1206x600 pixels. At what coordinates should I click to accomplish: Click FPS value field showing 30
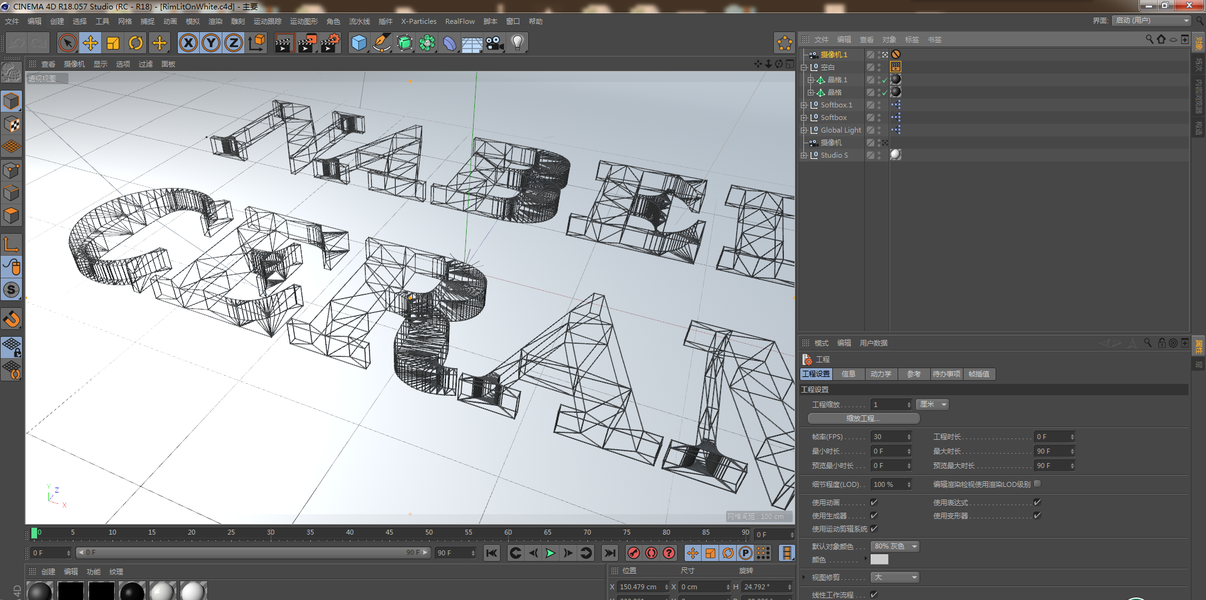coord(891,437)
